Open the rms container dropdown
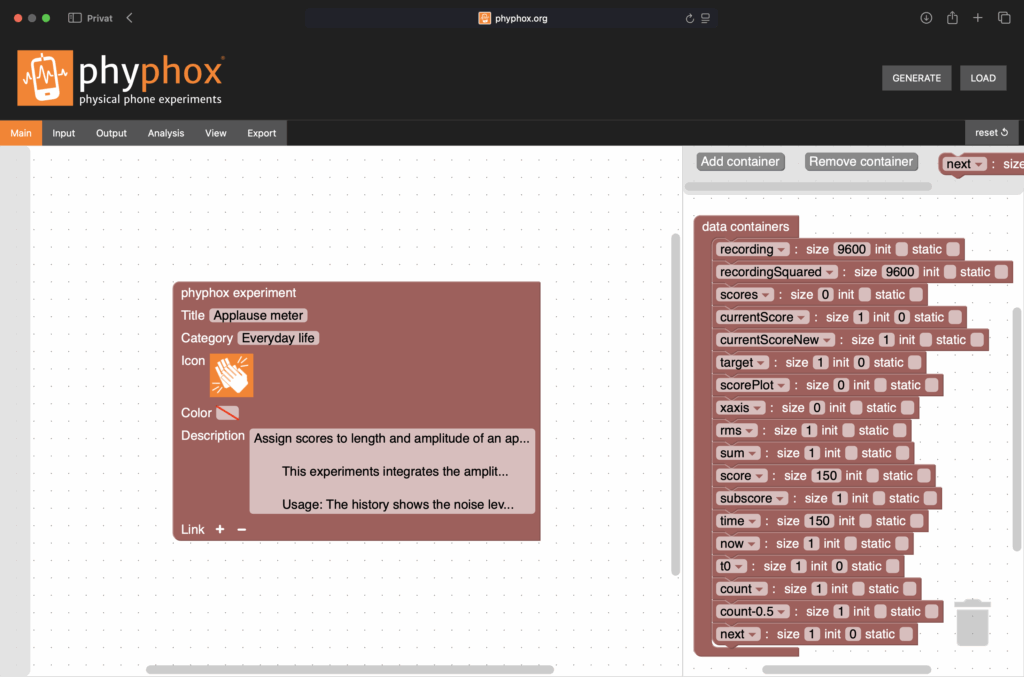 751,430
